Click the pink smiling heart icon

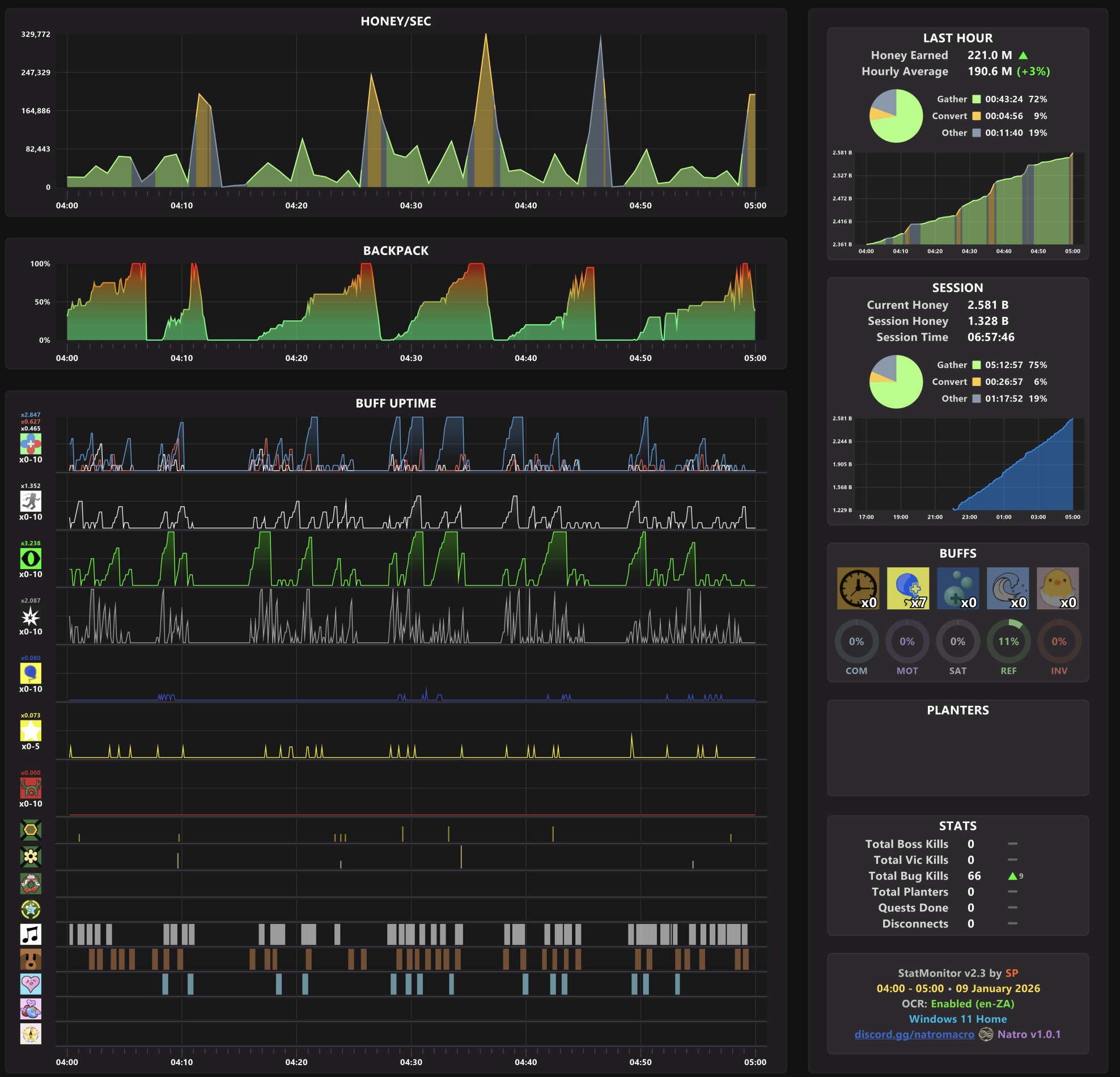click(31, 984)
